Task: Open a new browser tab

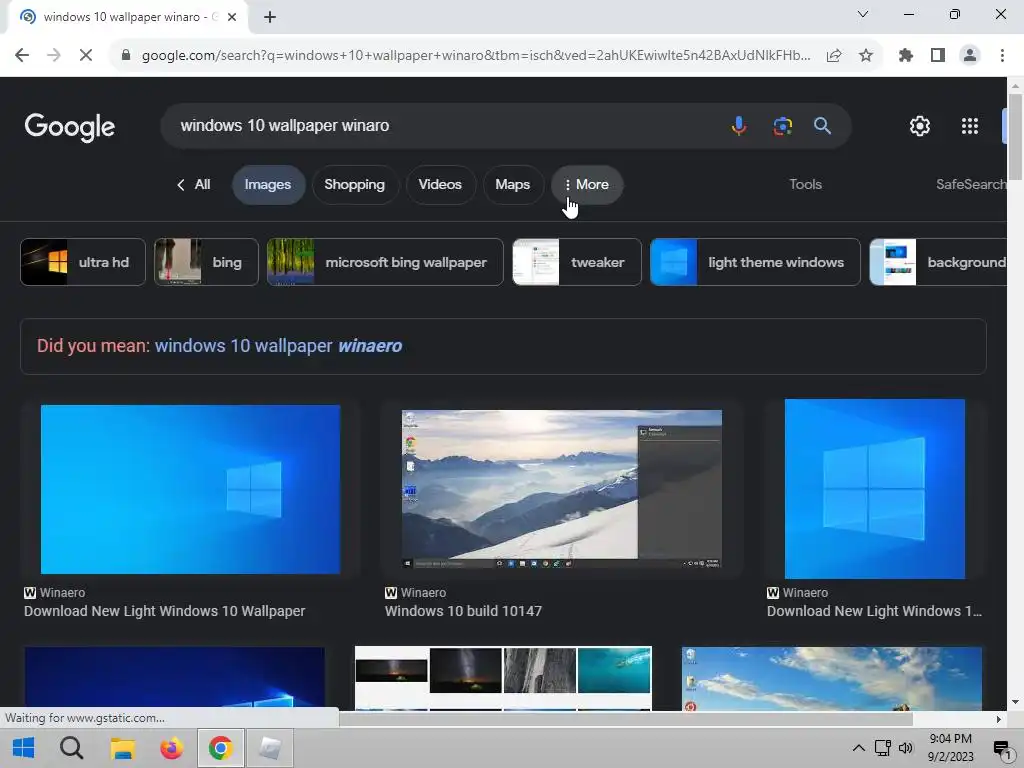Action: pos(270,17)
